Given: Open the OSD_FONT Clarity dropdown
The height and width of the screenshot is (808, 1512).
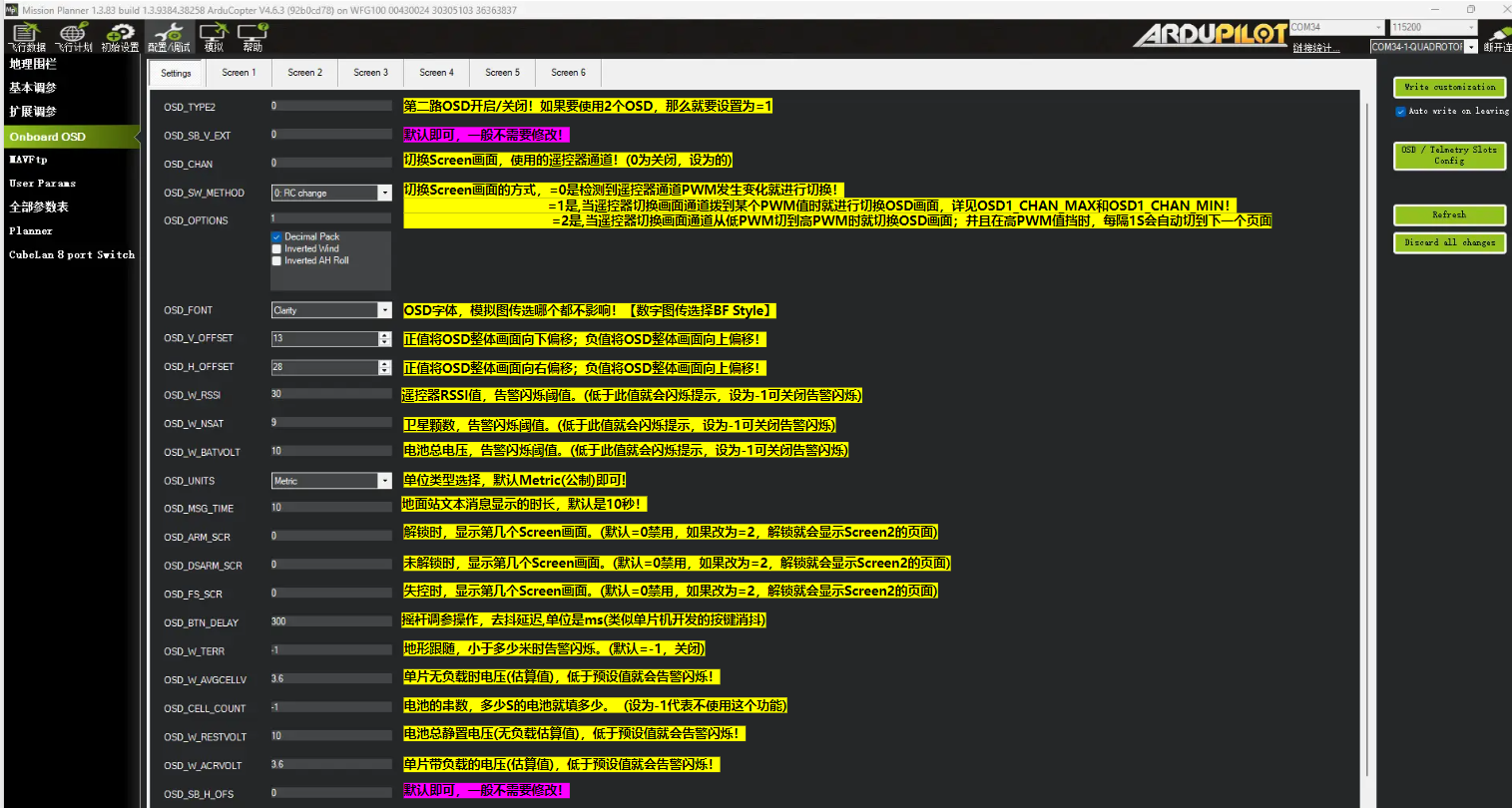Looking at the screenshot, I should (x=384, y=311).
